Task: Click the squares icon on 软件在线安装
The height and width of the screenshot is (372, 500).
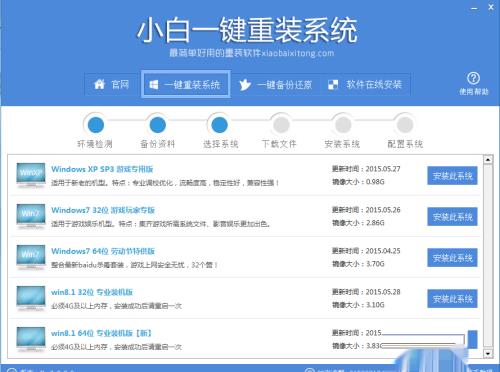Action: pos(333,85)
